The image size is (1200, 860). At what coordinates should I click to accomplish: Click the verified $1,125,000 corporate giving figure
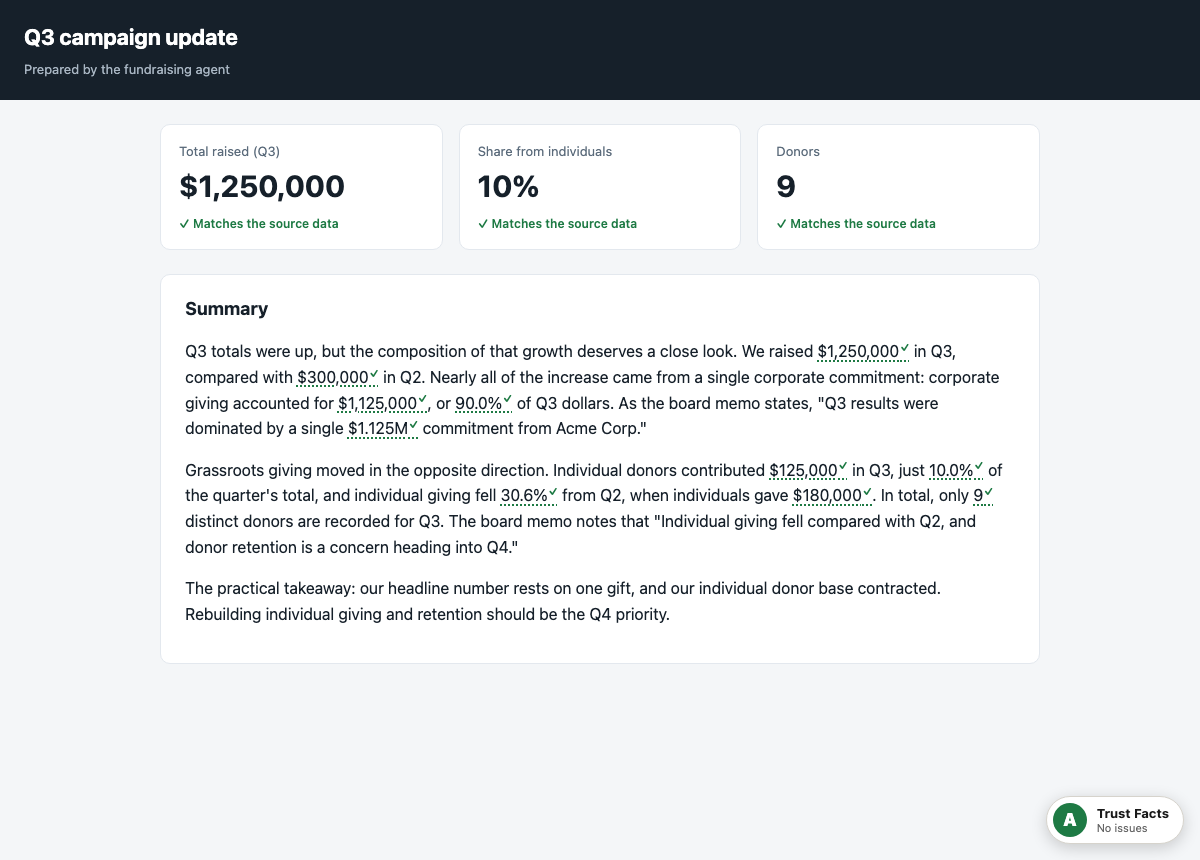(x=383, y=404)
